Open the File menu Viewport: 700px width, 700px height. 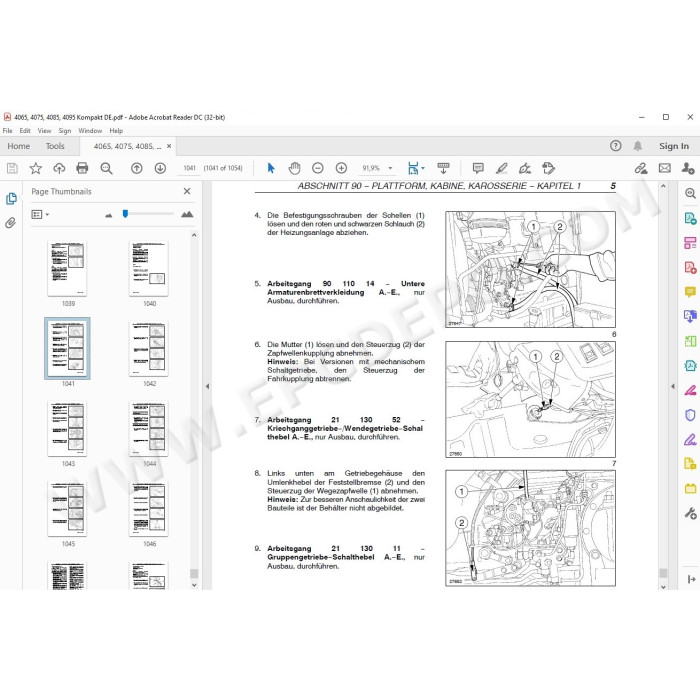click(x=8, y=131)
